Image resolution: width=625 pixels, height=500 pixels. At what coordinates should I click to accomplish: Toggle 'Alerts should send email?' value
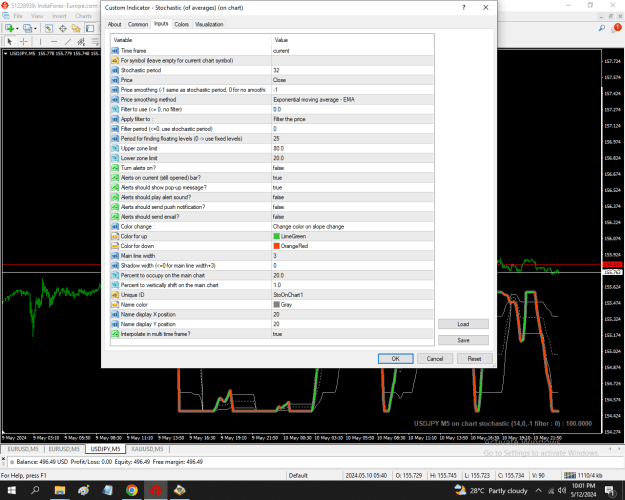(352, 217)
